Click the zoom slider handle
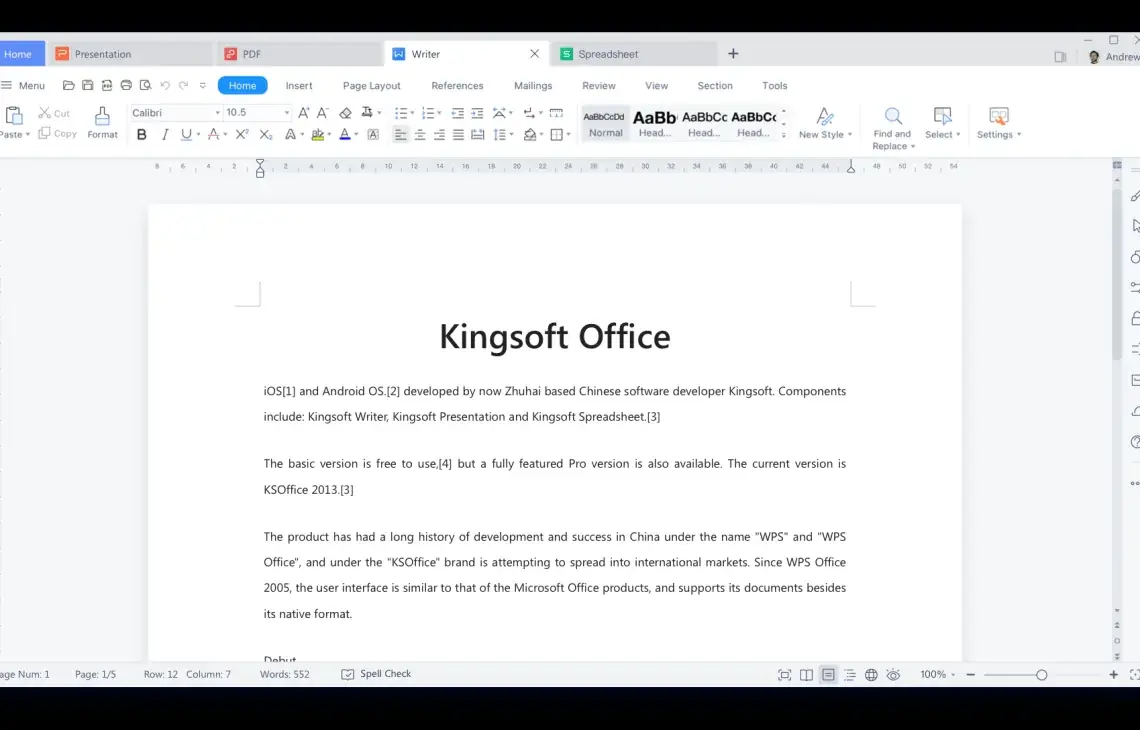 click(x=1042, y=675)
